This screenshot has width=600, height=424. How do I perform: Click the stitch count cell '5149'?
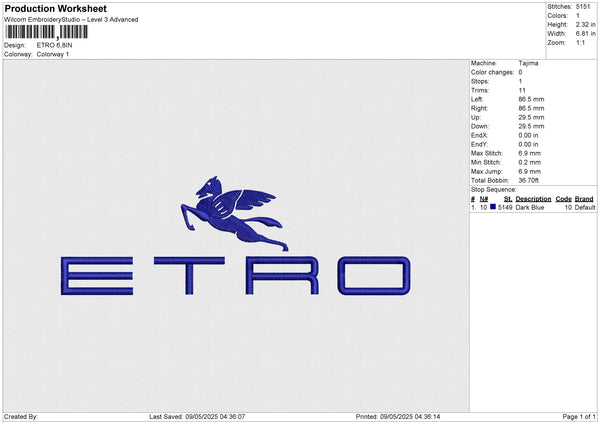coord(505,207)
